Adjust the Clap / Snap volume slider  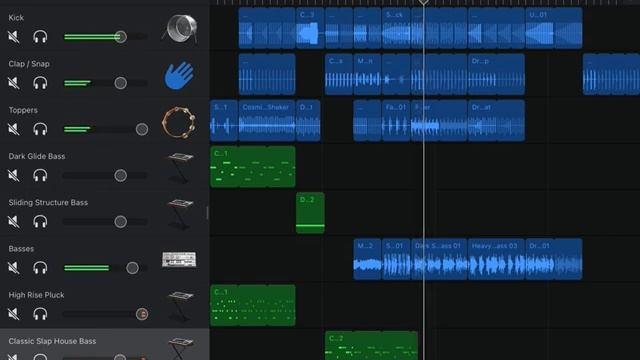[x=120, y=83]
